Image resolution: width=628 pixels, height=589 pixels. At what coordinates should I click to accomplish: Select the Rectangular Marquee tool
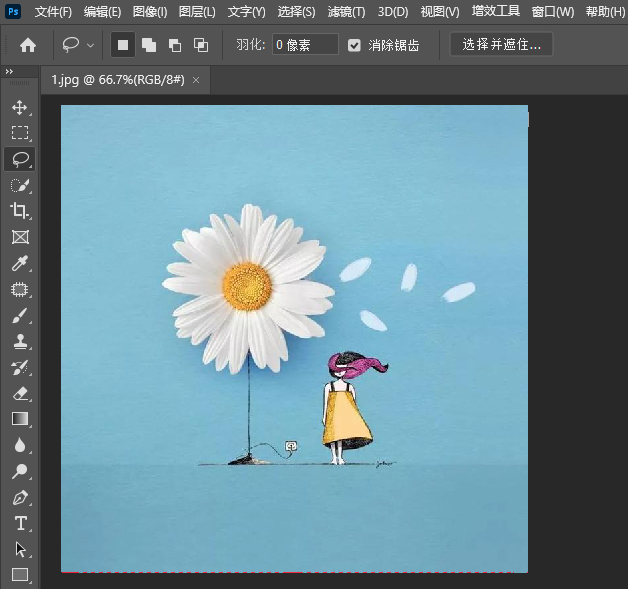coord(20,133)
